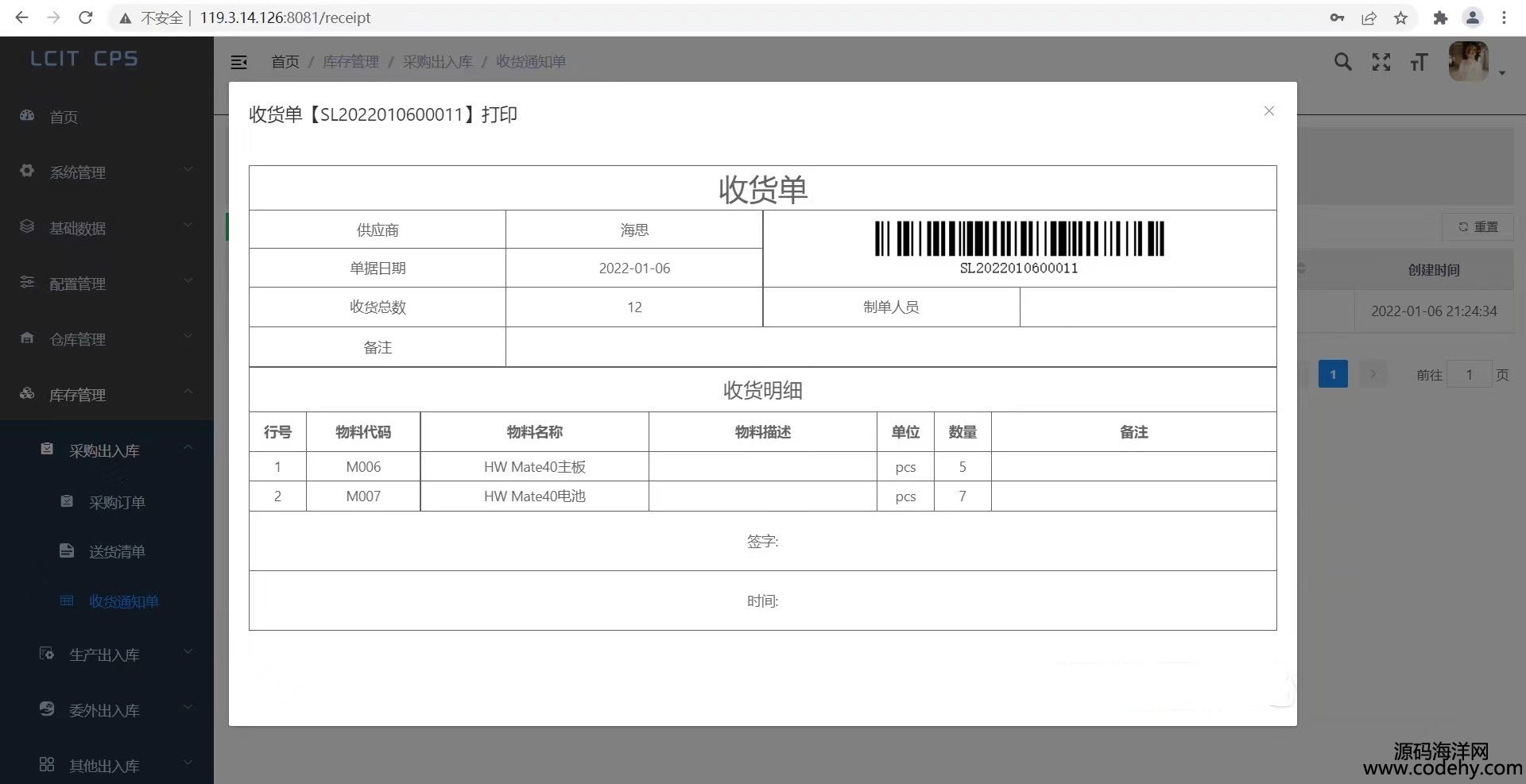Click the 2022-01-06 document date cell
1526x784 pixels.
634,268
